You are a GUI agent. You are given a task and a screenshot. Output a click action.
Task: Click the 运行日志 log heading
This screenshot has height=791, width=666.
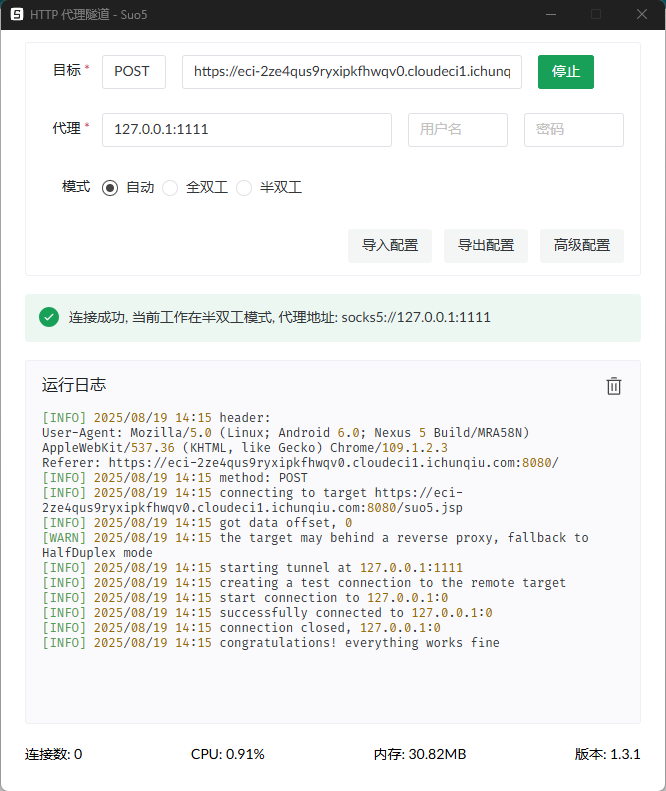click(x=74, y=385)
